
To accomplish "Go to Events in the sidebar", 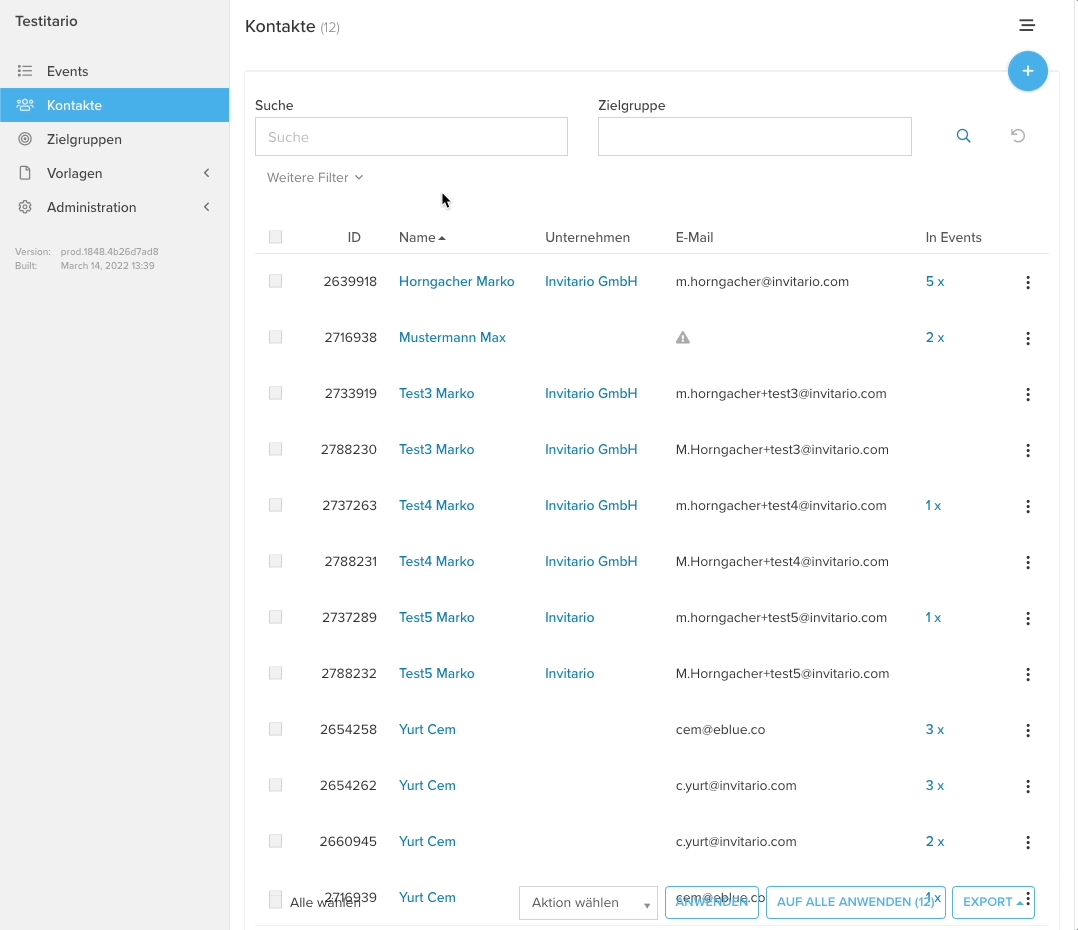I will [x=67, y=71].
